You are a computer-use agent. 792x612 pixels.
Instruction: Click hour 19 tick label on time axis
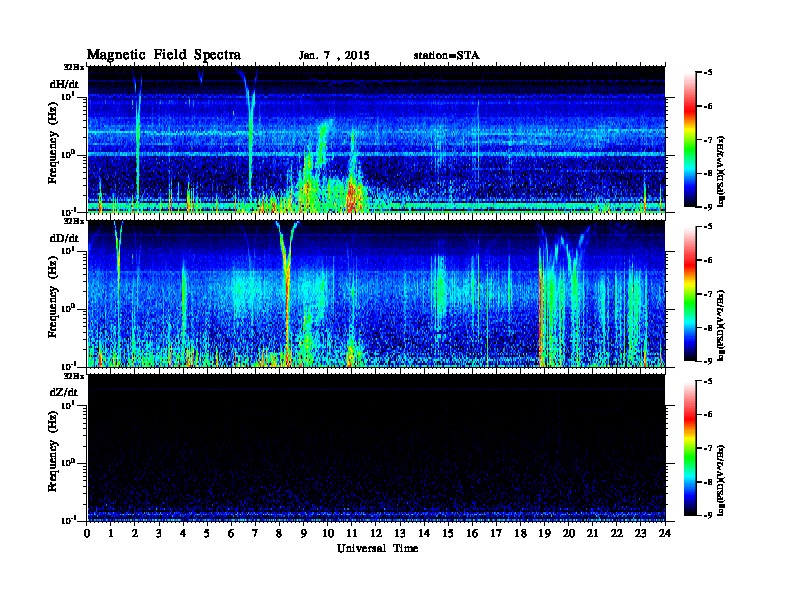[544, 533]
